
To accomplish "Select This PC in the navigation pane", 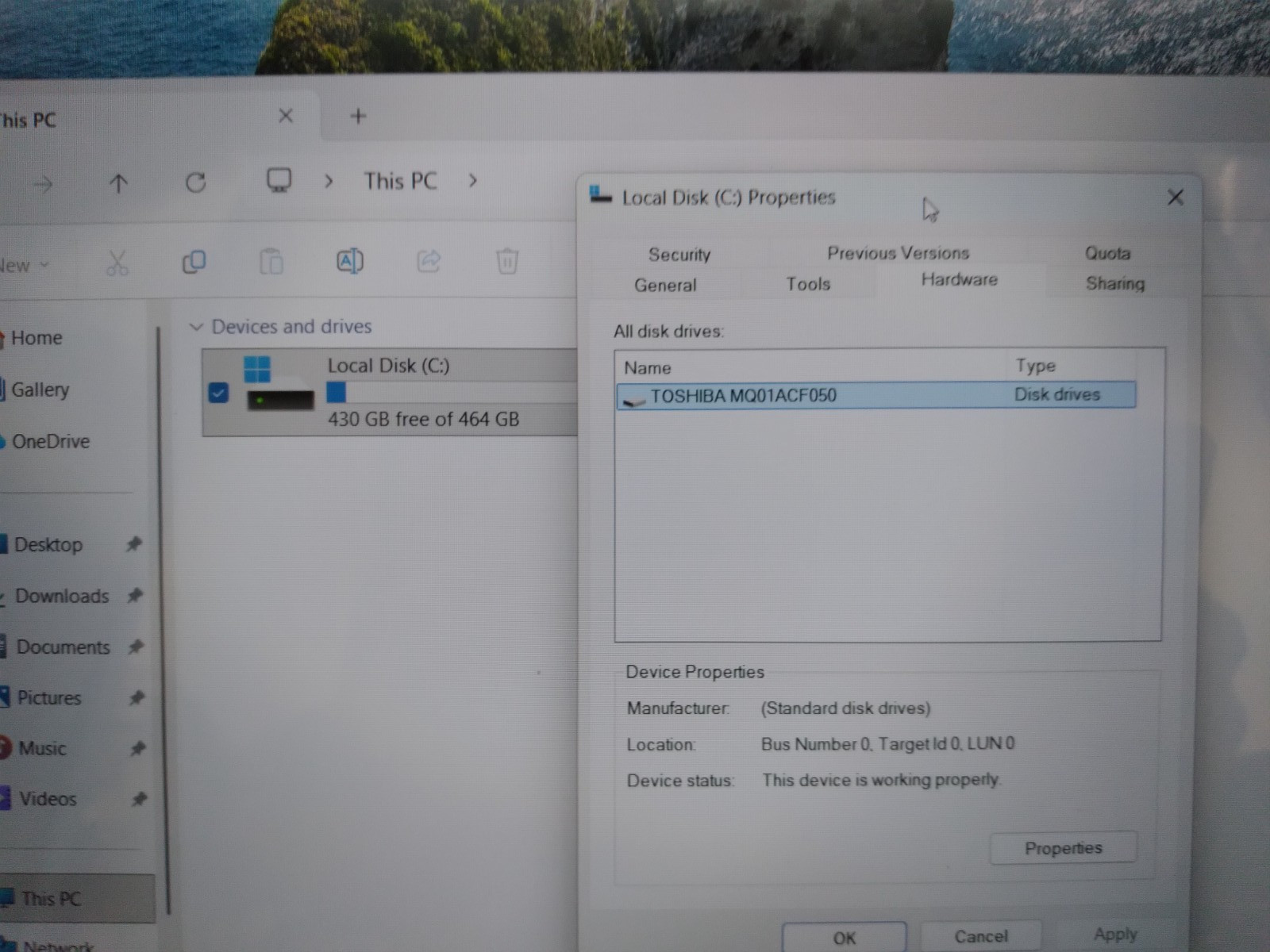I will [x=77, y=898].
